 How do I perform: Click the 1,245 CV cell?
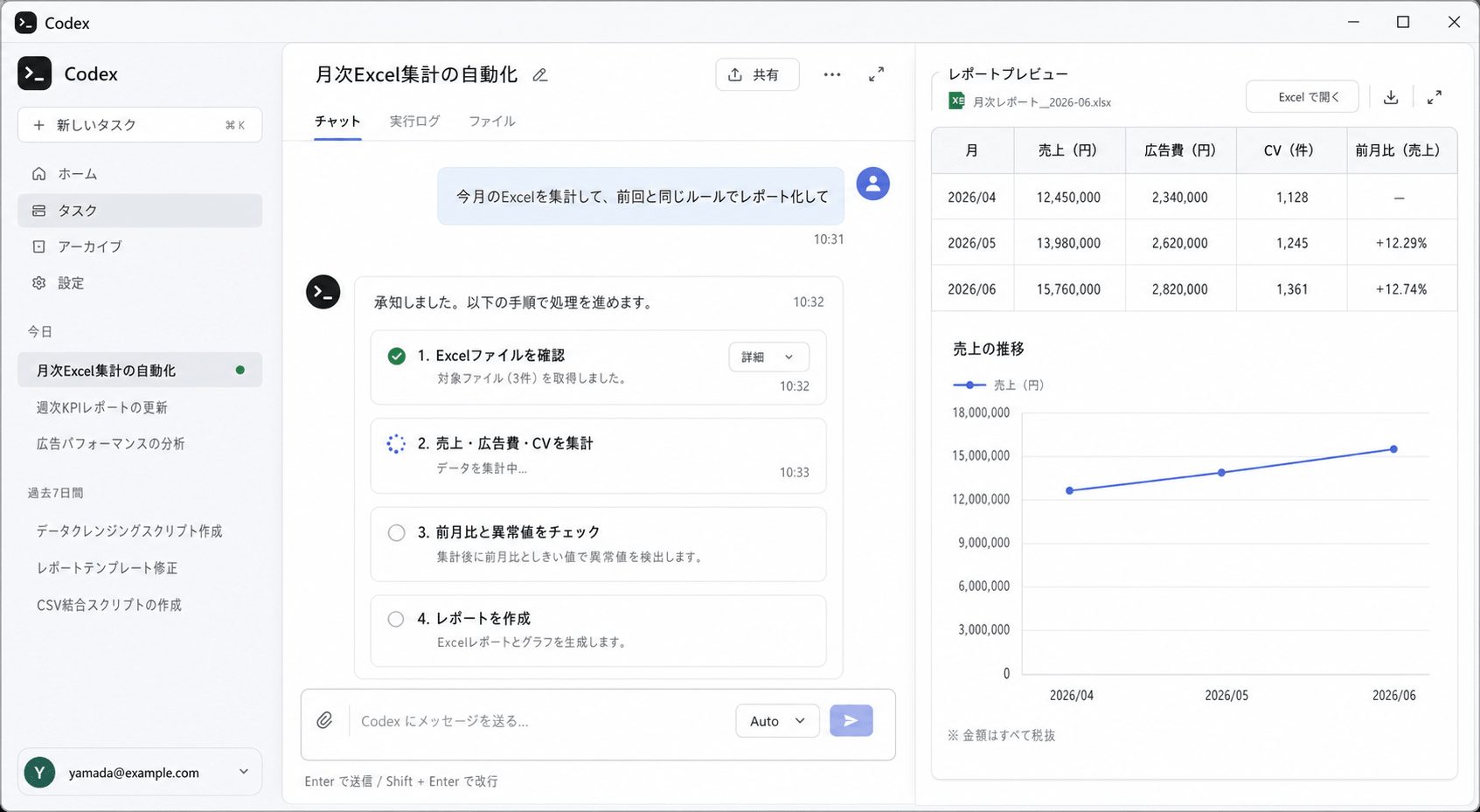(1291, 243)
